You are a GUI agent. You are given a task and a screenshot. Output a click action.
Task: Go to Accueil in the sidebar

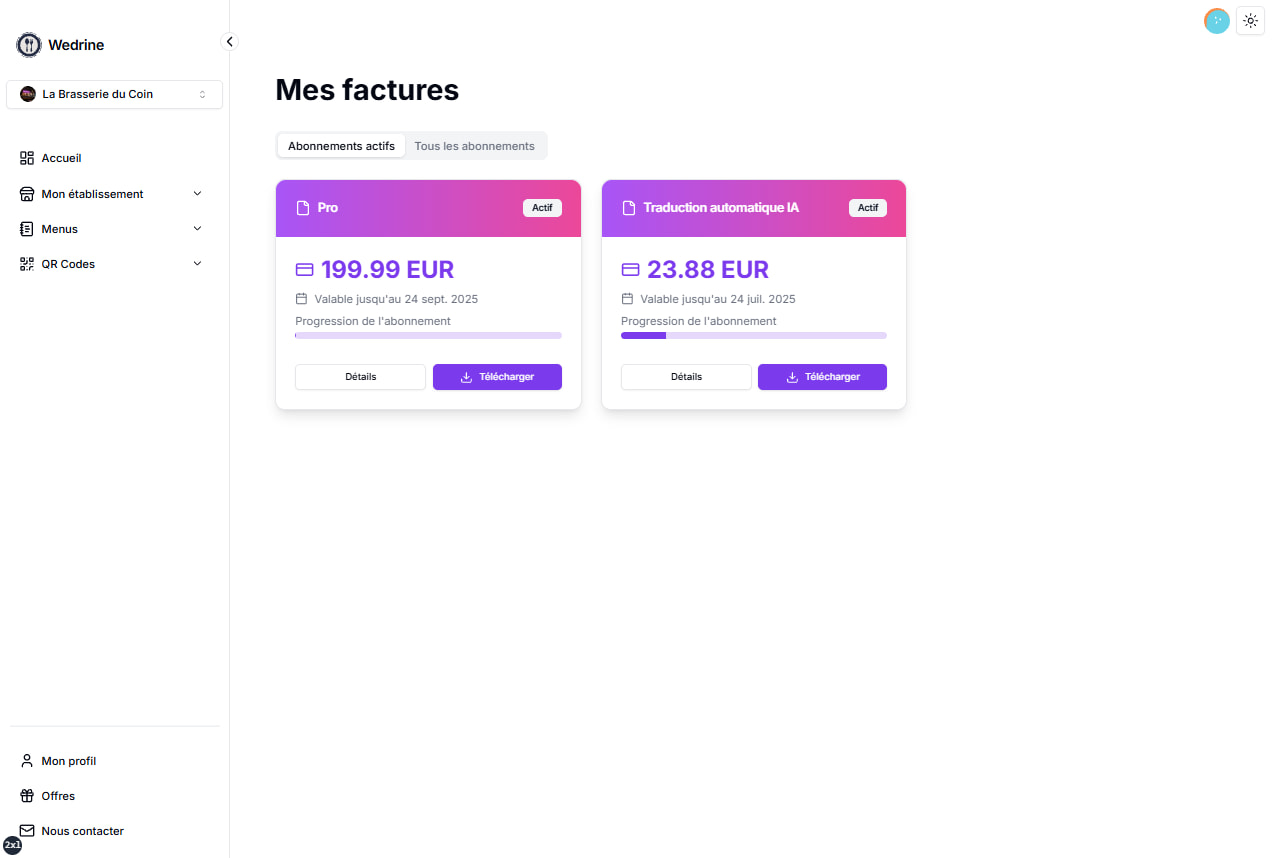[x=61, y=158]
